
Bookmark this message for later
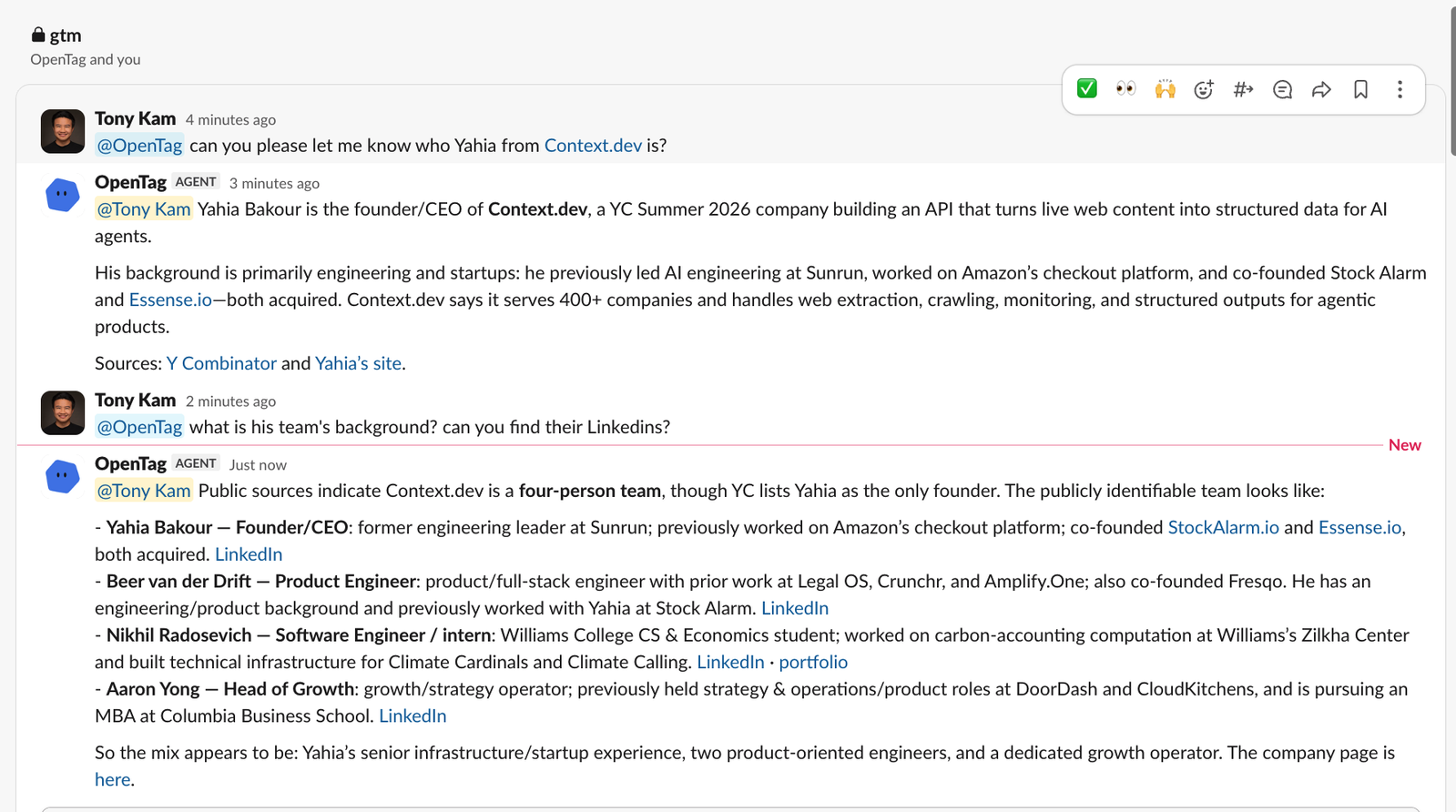point(1360,89)
